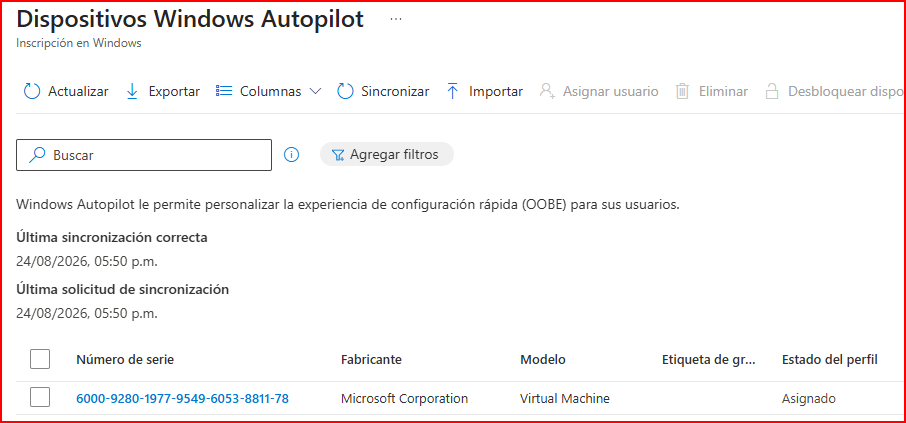Sort by Modelo column header

[x=543, y=359]
